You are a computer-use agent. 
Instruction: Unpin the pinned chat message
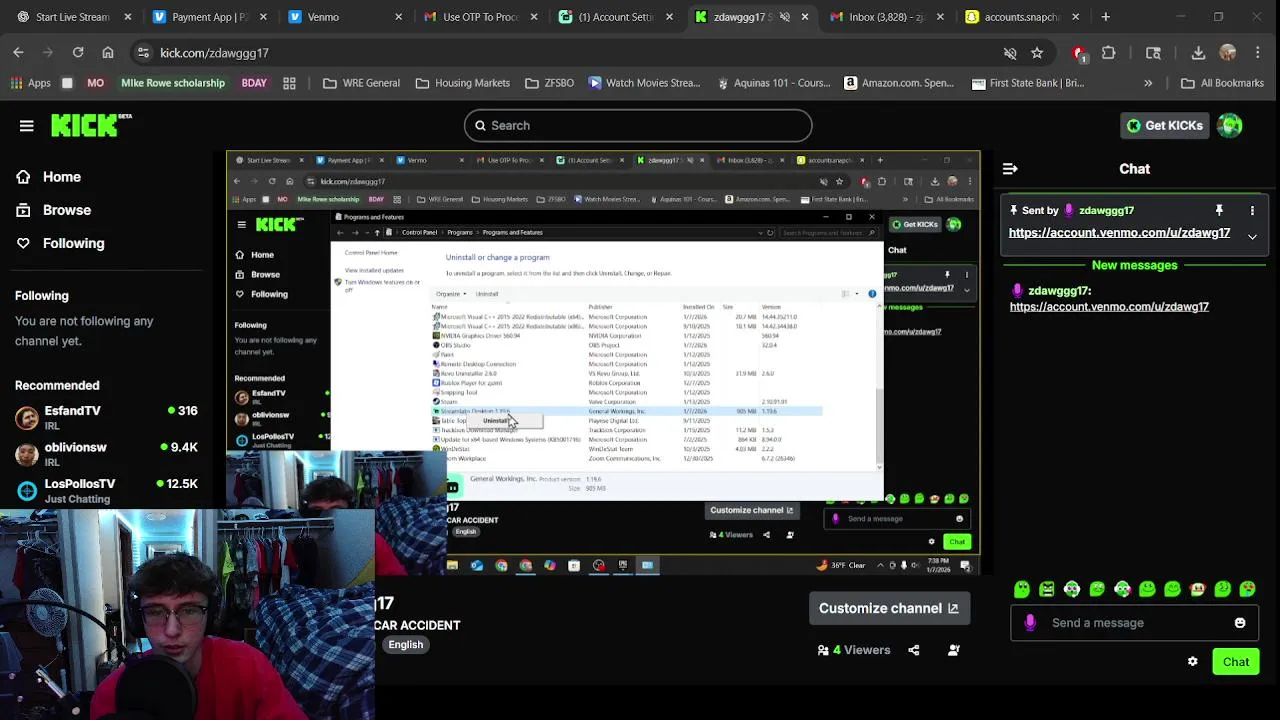(1219, 210)
